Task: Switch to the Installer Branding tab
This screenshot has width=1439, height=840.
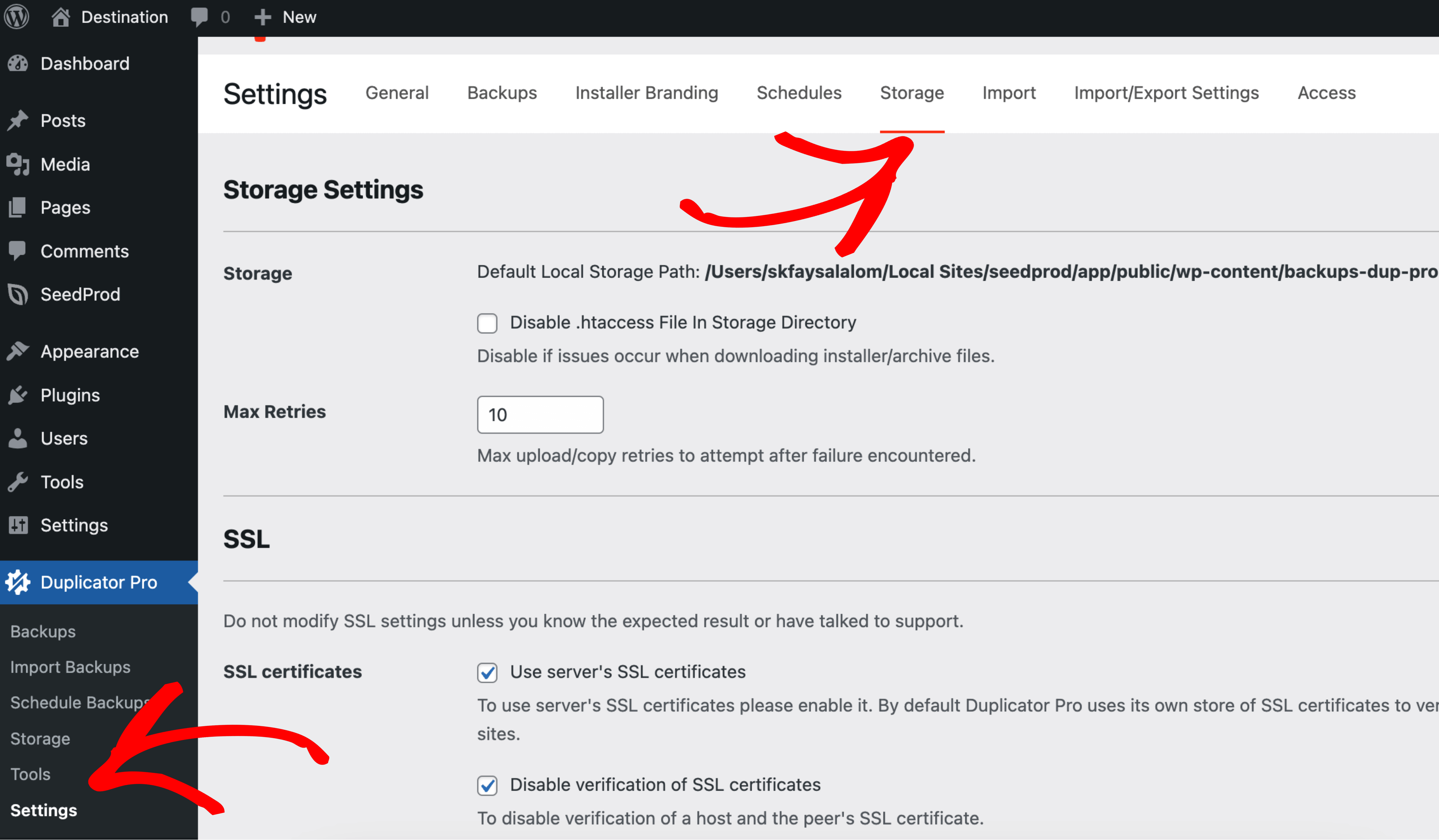Action: 646,93
